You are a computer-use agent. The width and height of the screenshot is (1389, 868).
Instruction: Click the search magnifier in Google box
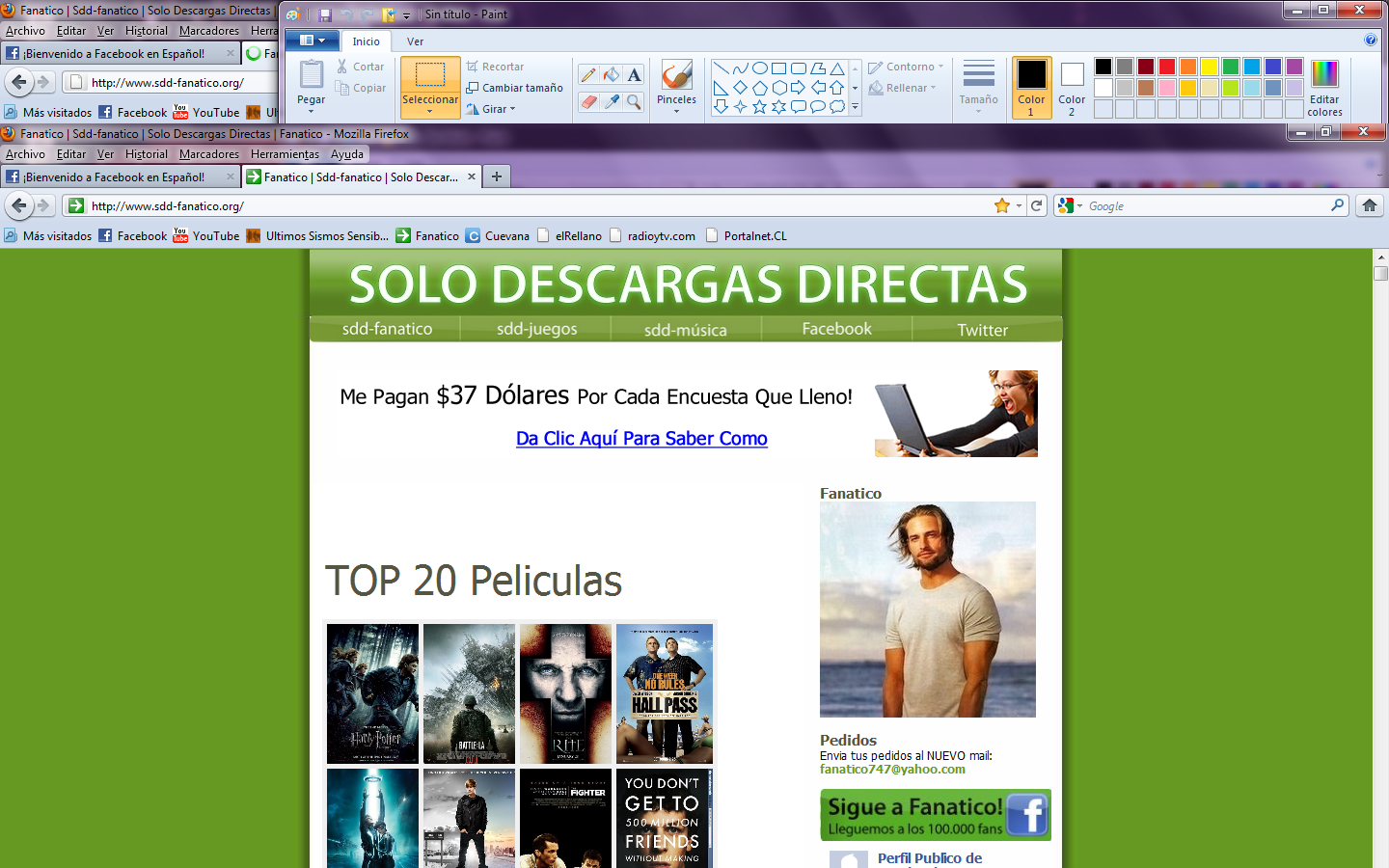coord(1337,205)
